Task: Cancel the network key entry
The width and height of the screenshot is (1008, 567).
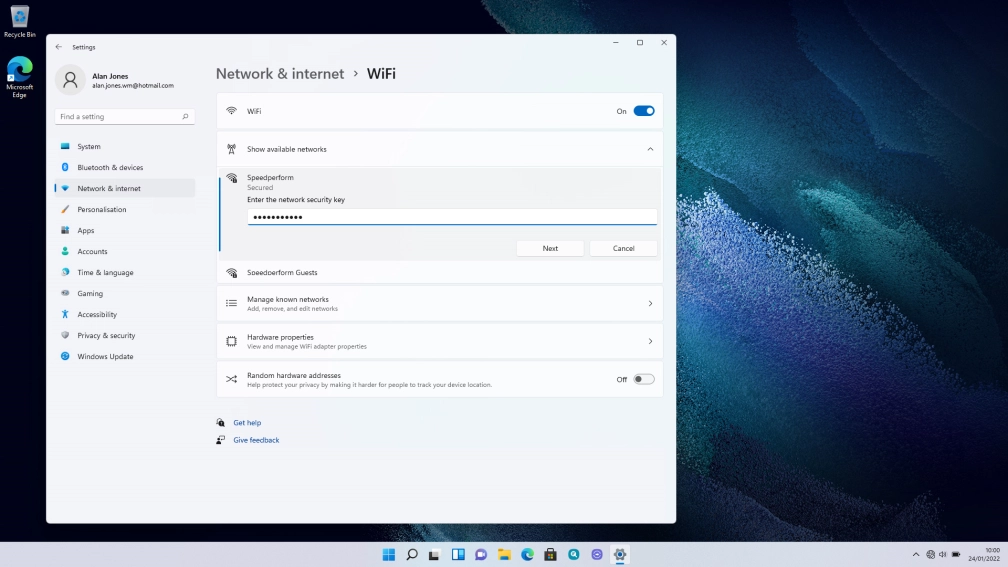Action: [623, 248]
